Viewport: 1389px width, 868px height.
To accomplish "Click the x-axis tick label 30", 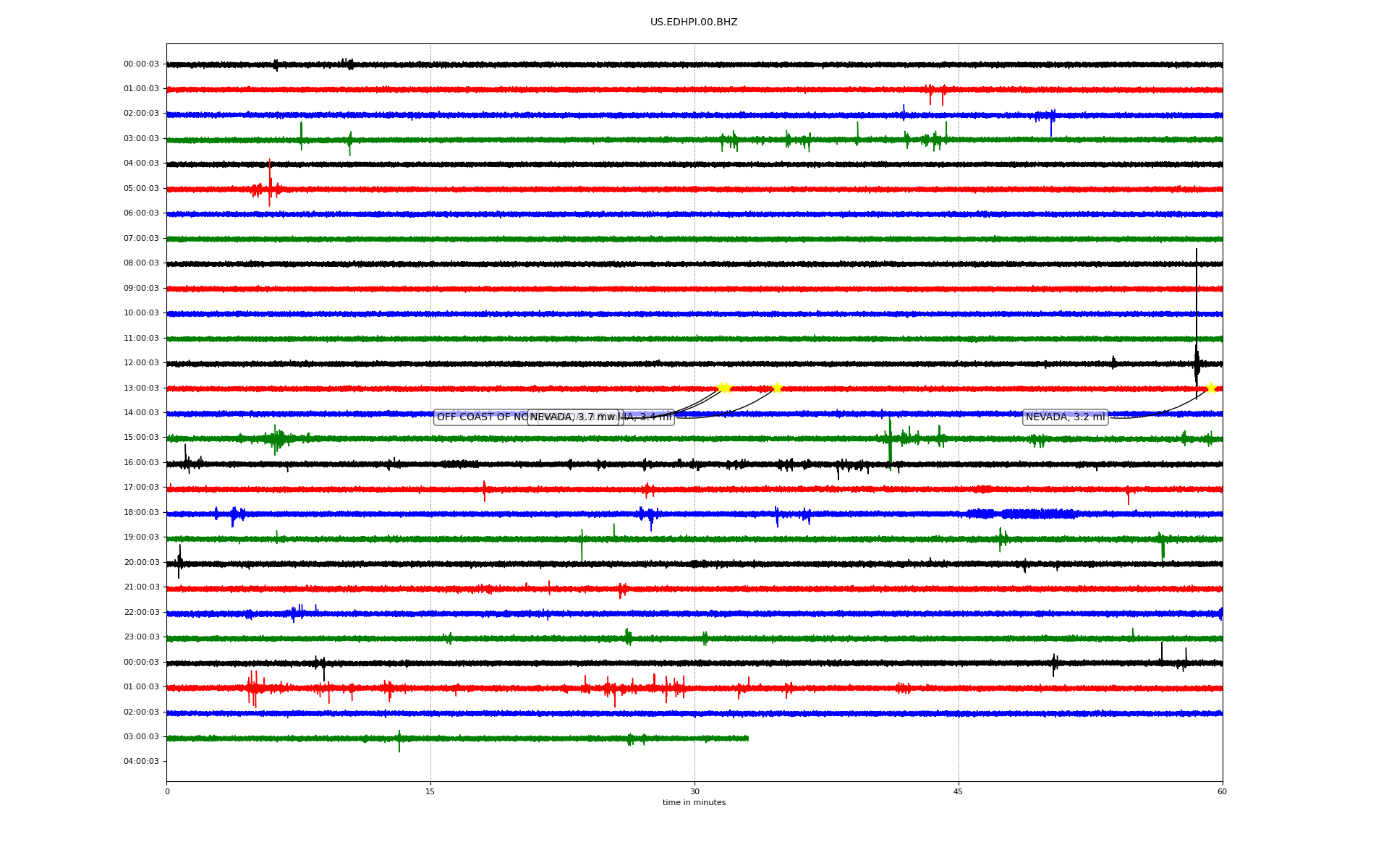I will (694, 791).
